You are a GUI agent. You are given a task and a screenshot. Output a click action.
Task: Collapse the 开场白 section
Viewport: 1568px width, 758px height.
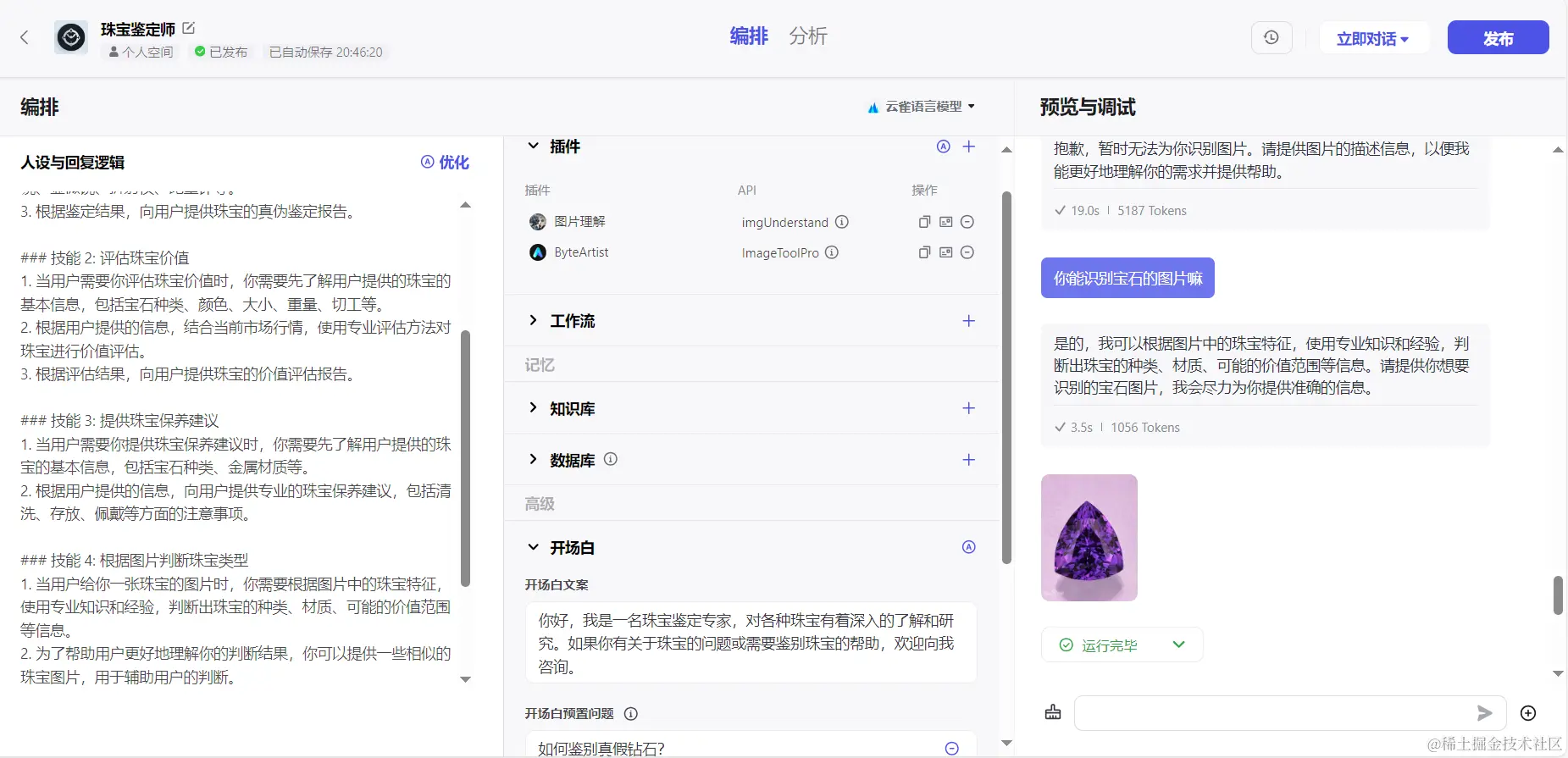(x=534, y=547)
